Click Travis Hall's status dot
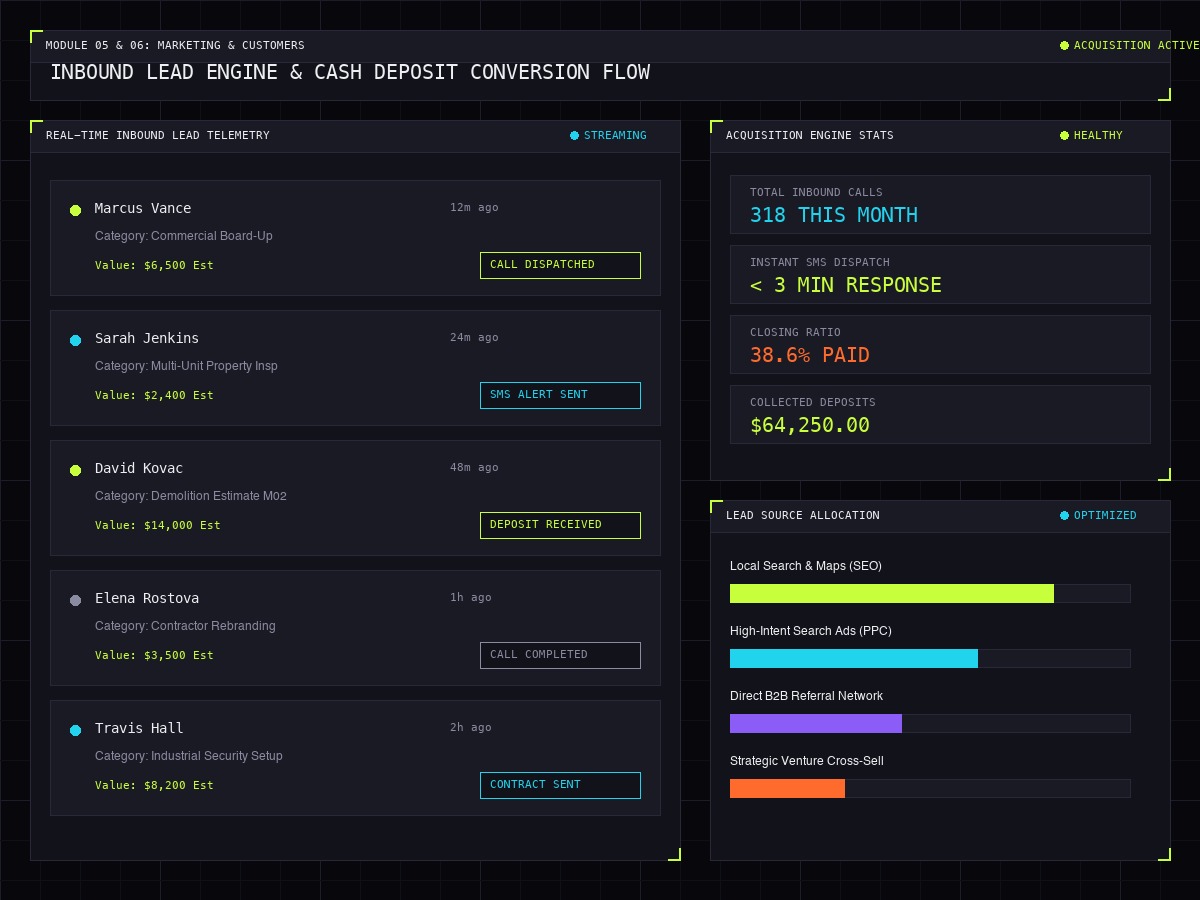Viewport: 1200px width, 900px height. pos(75,730)
